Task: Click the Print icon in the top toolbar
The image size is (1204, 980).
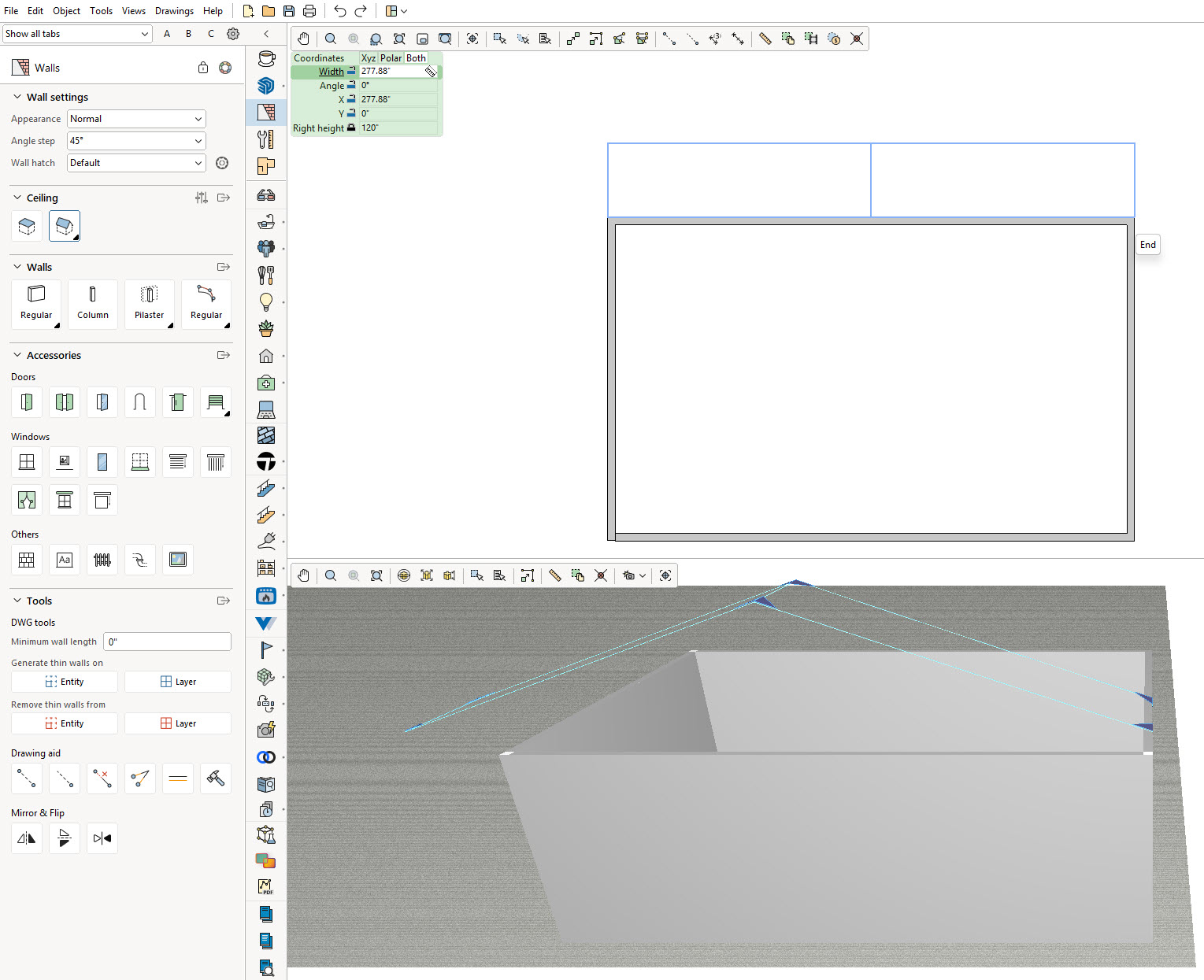Action: coord(309,11)
